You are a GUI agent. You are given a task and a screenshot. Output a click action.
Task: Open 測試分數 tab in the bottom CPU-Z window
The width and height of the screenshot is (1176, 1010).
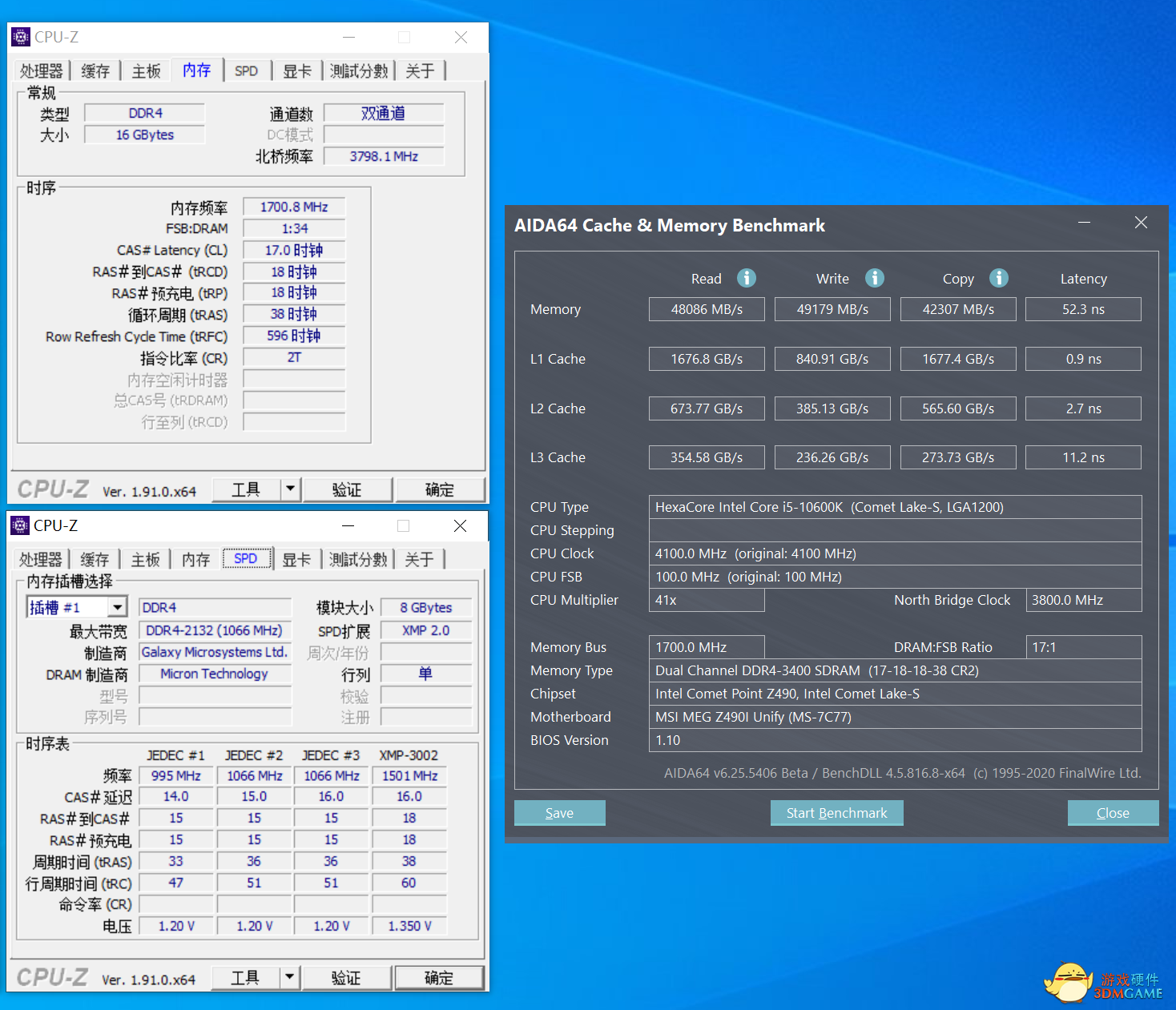pyautogui.click(x=358, y=560)
